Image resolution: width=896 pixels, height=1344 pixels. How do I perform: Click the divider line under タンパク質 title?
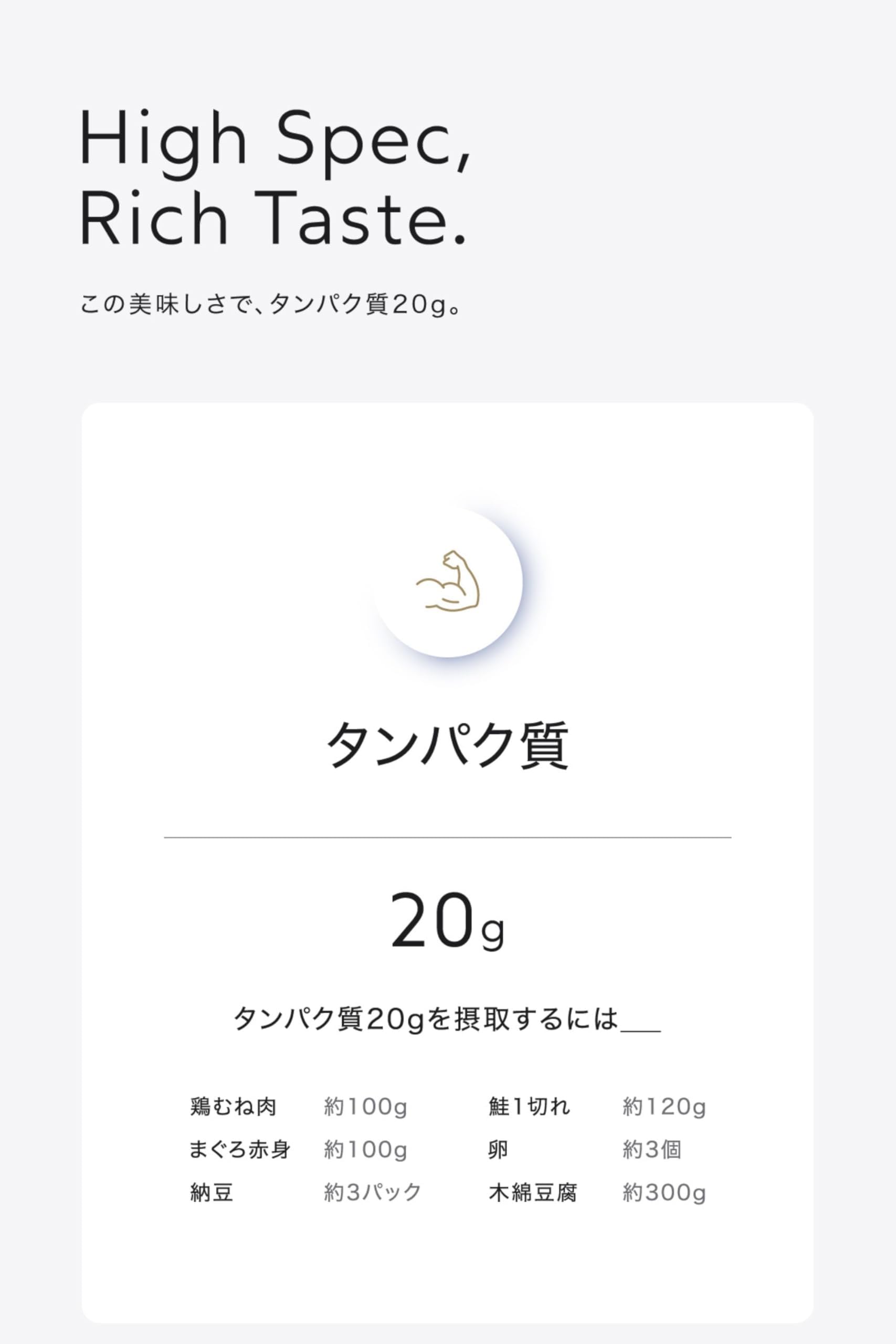tap(447, 837)
